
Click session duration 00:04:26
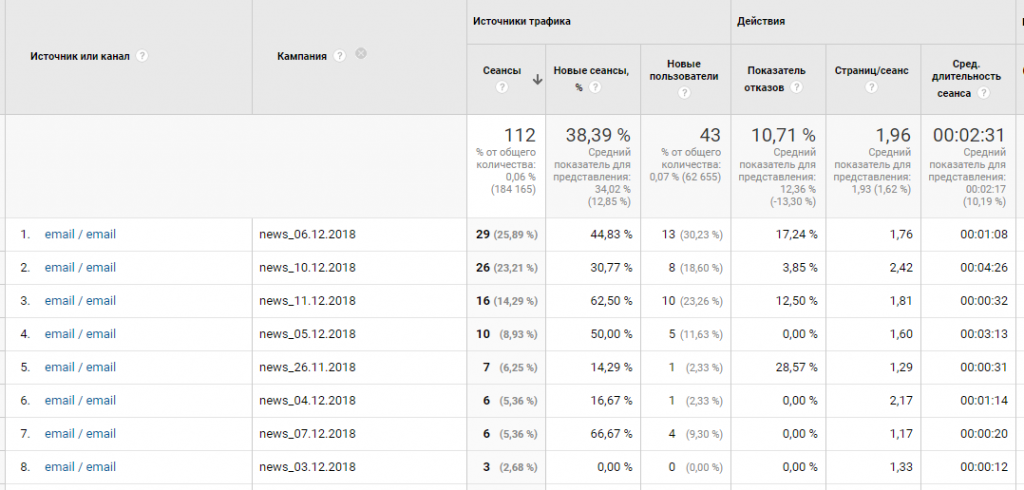tap(984, 268)
